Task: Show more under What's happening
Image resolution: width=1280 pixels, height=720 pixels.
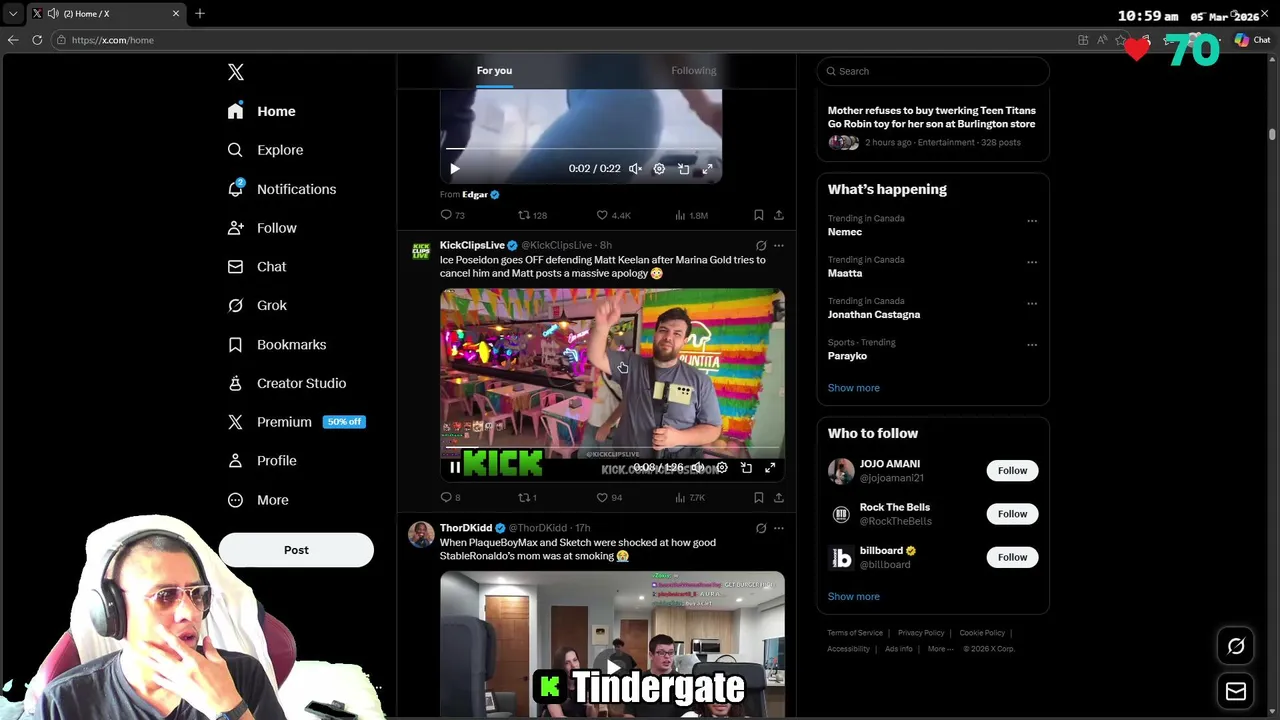Action: tap(853, 388)
